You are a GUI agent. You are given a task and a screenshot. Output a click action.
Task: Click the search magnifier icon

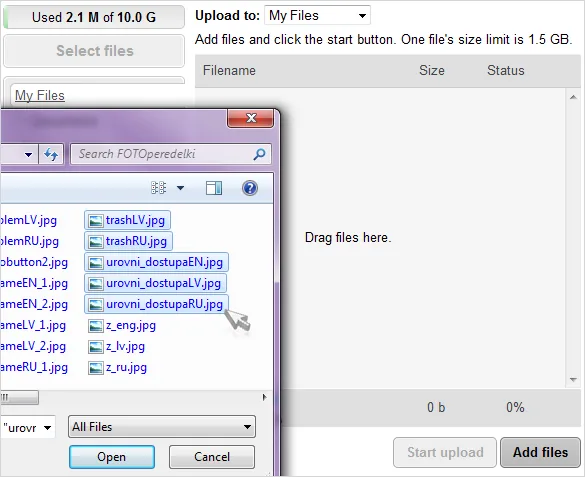[259, 154]
